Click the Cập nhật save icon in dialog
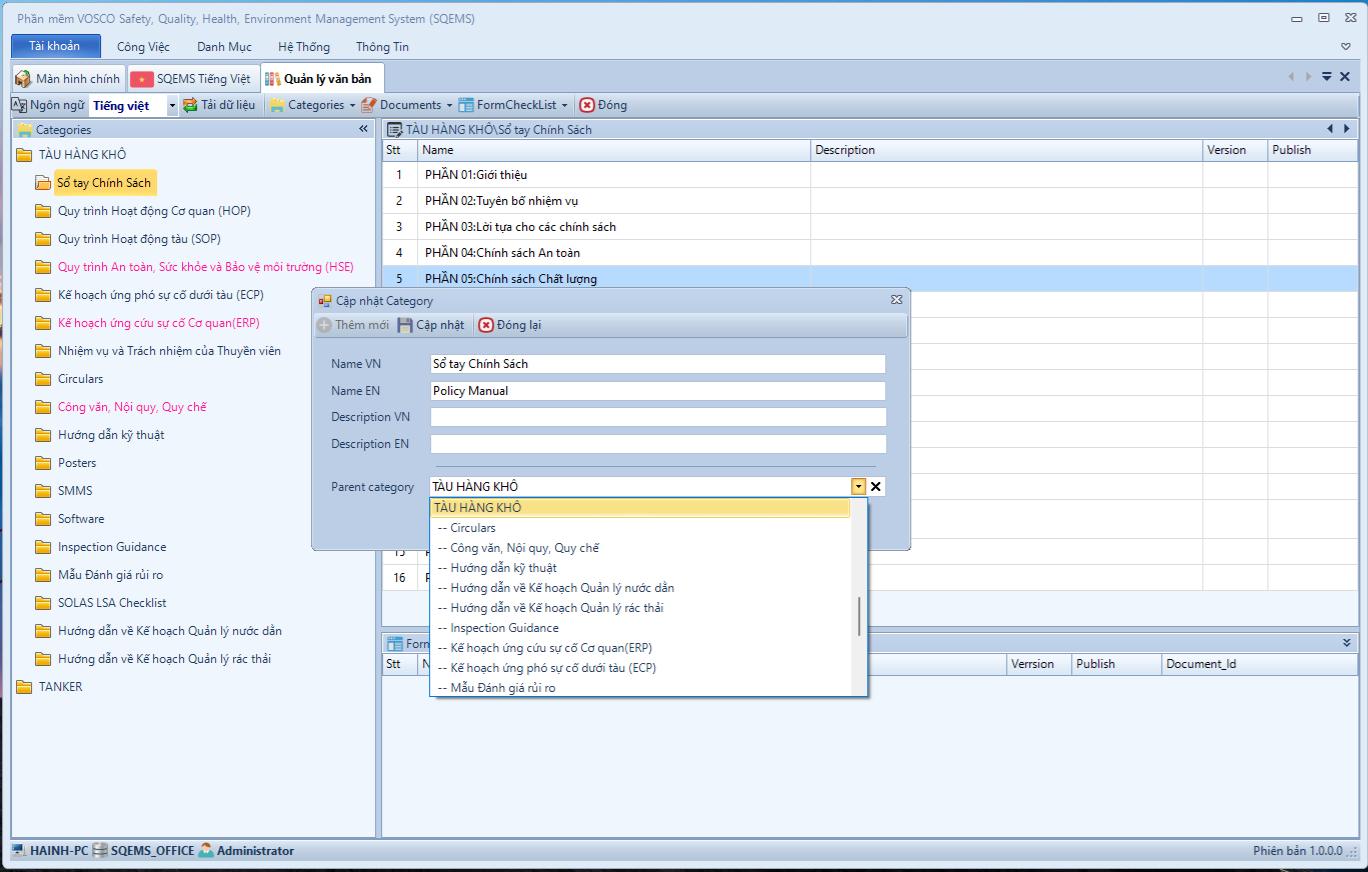 point(405,325)
